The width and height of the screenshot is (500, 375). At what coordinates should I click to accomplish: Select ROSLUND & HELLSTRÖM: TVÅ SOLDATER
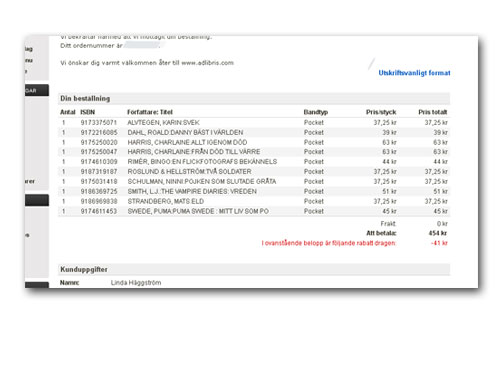coord(189,171)
